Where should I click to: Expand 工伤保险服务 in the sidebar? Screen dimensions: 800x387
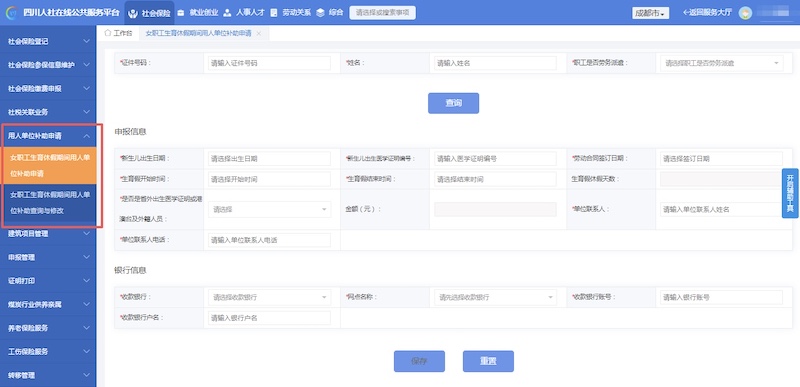coord(48,352)
